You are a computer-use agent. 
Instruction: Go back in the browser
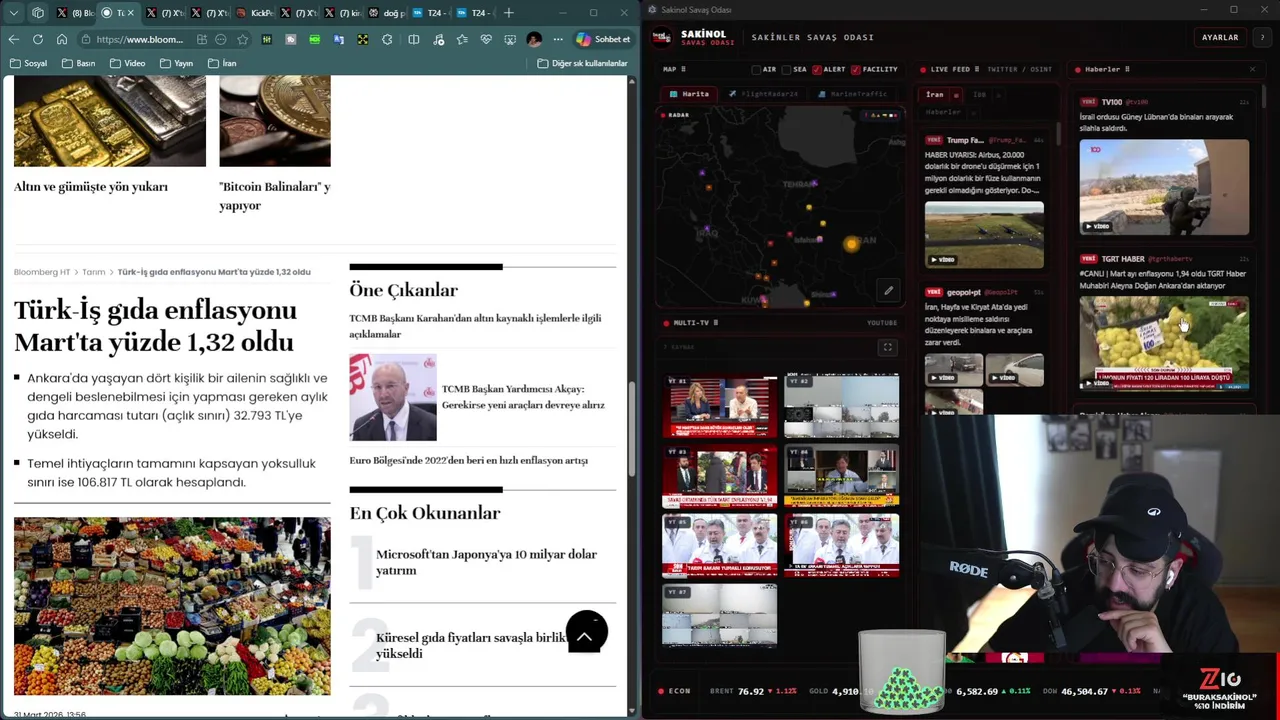pos(14,39)
